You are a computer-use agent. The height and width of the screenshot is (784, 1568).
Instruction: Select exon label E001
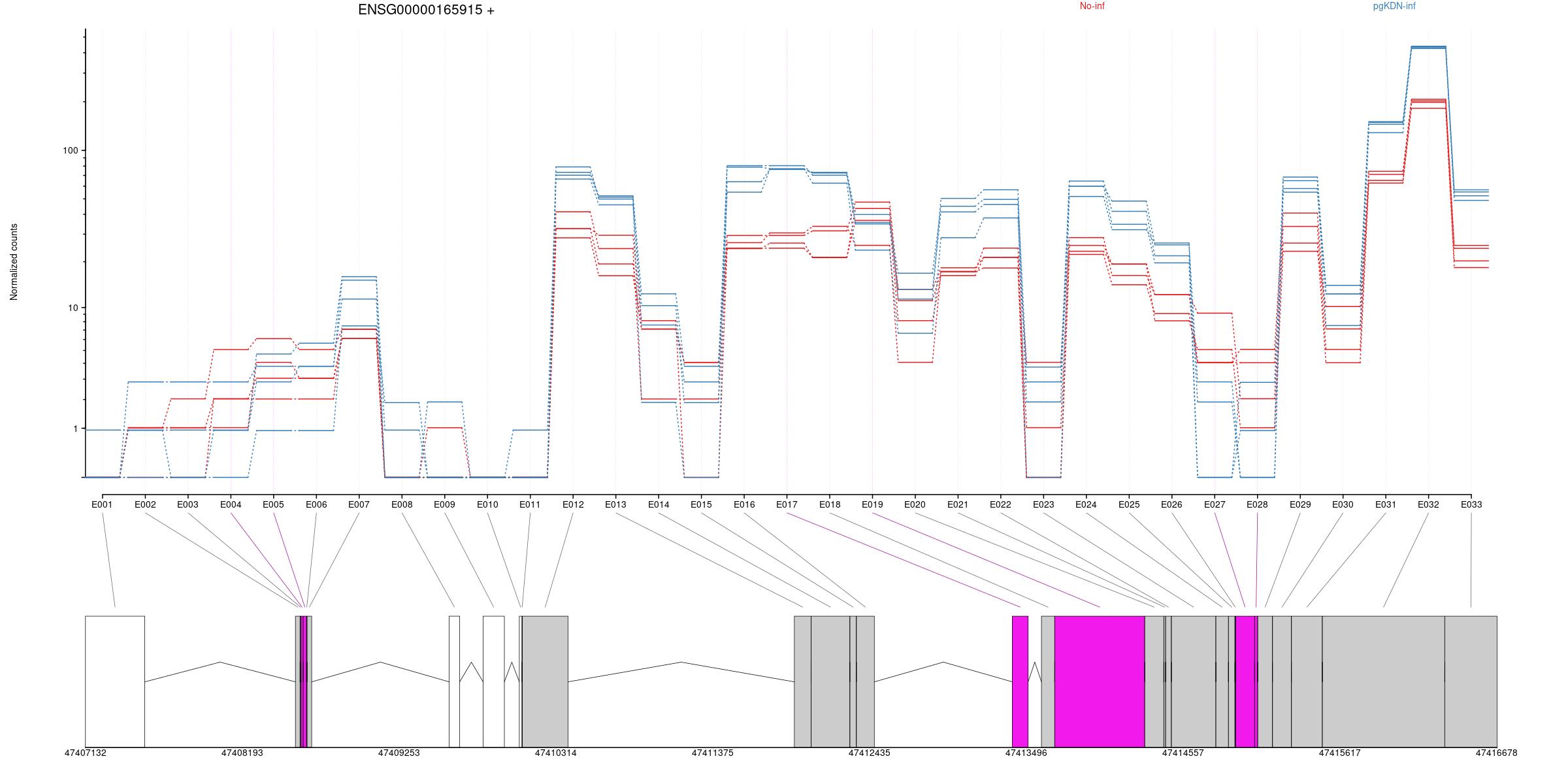[x=102, y=504]
